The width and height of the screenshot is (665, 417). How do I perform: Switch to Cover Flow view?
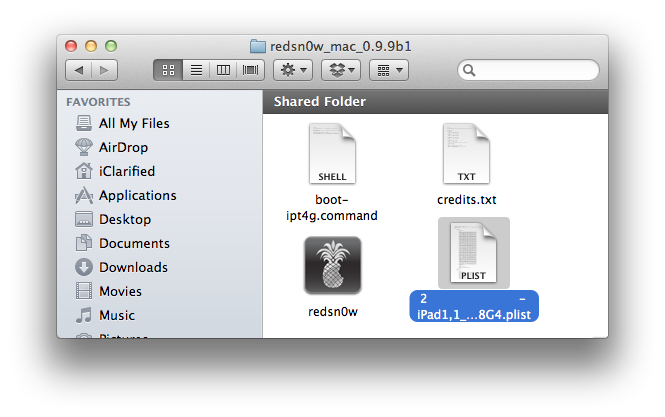point(250,70)
